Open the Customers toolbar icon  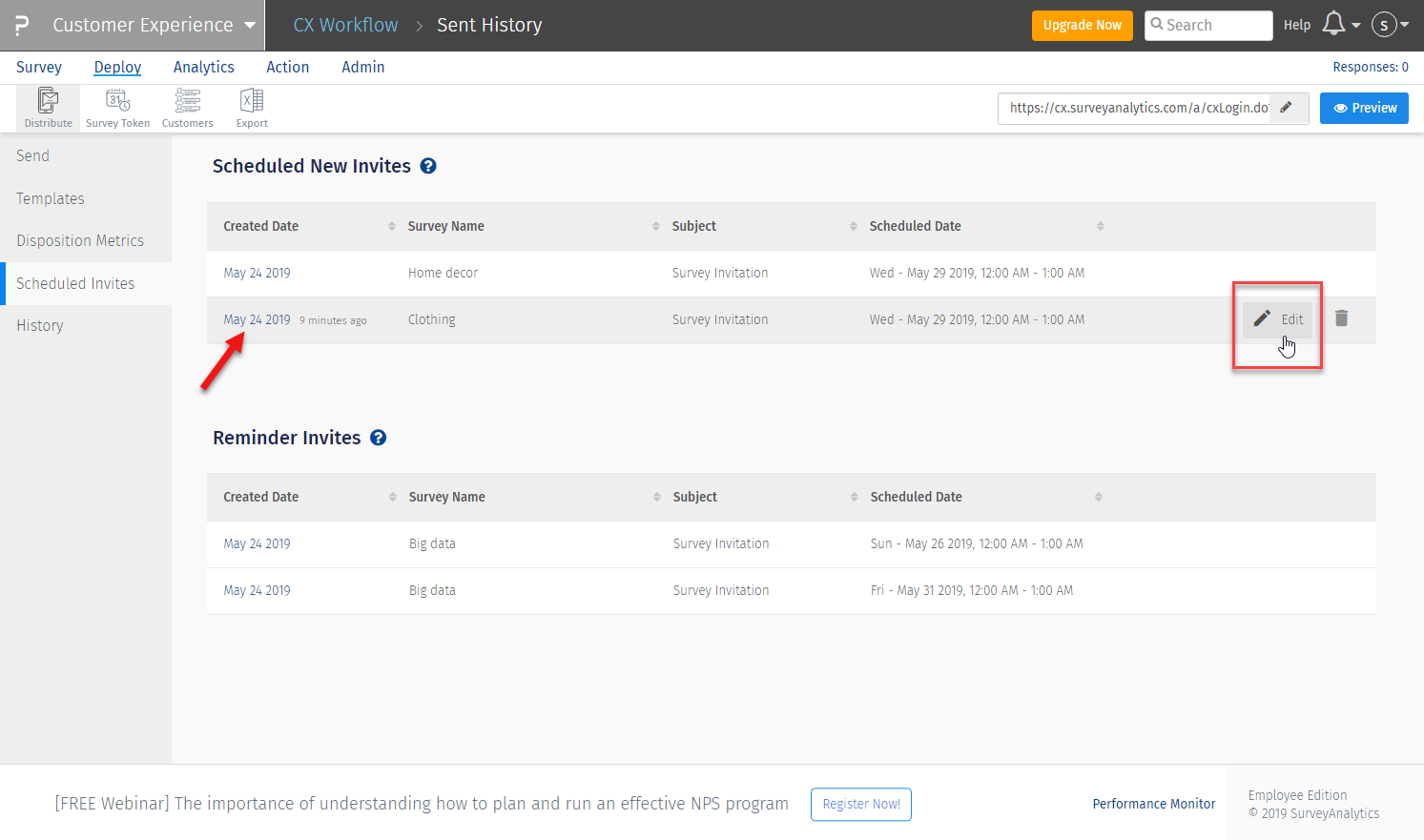pos(187,107)
